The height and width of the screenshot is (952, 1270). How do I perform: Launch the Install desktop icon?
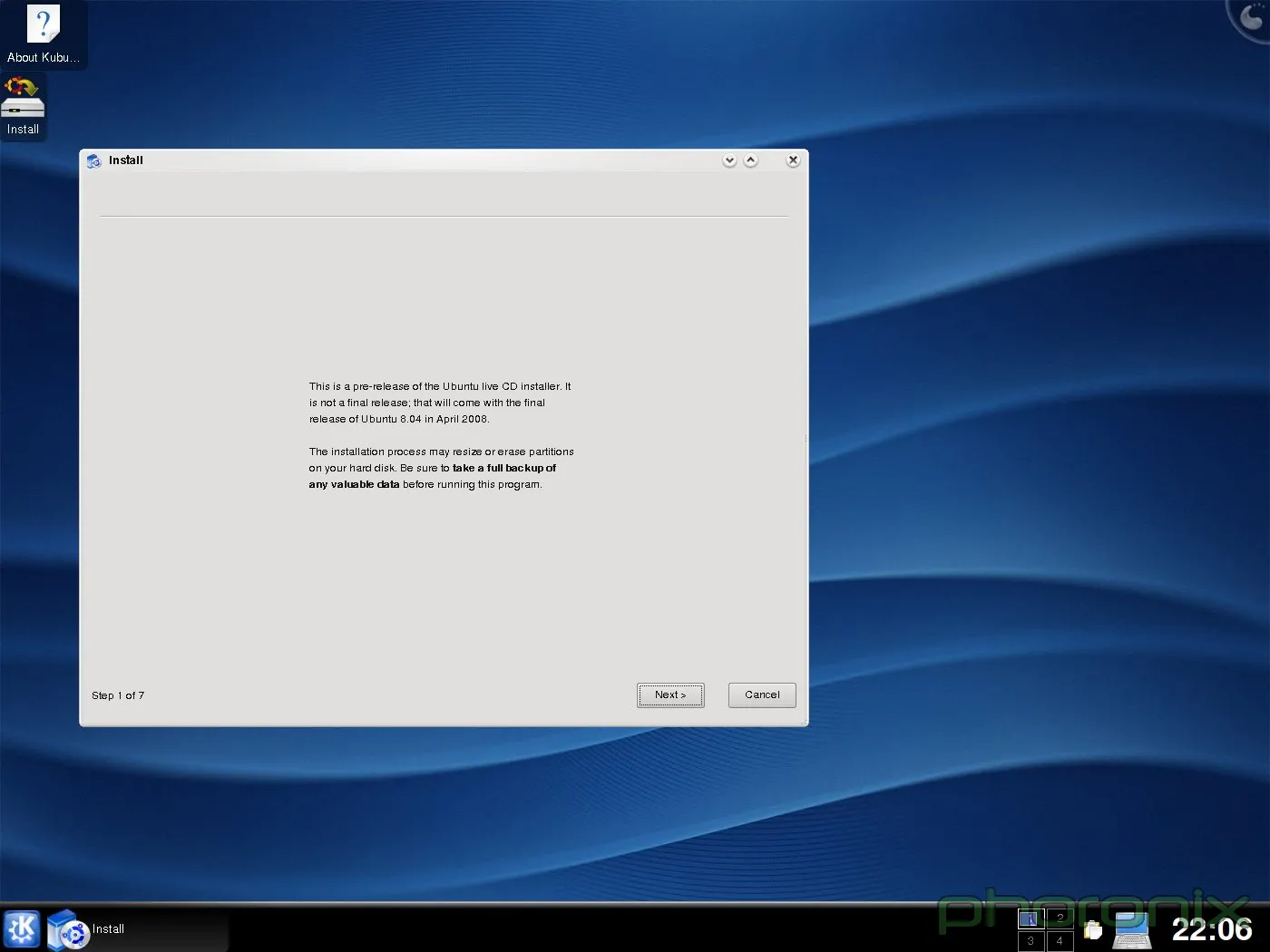tap(23, 106)
